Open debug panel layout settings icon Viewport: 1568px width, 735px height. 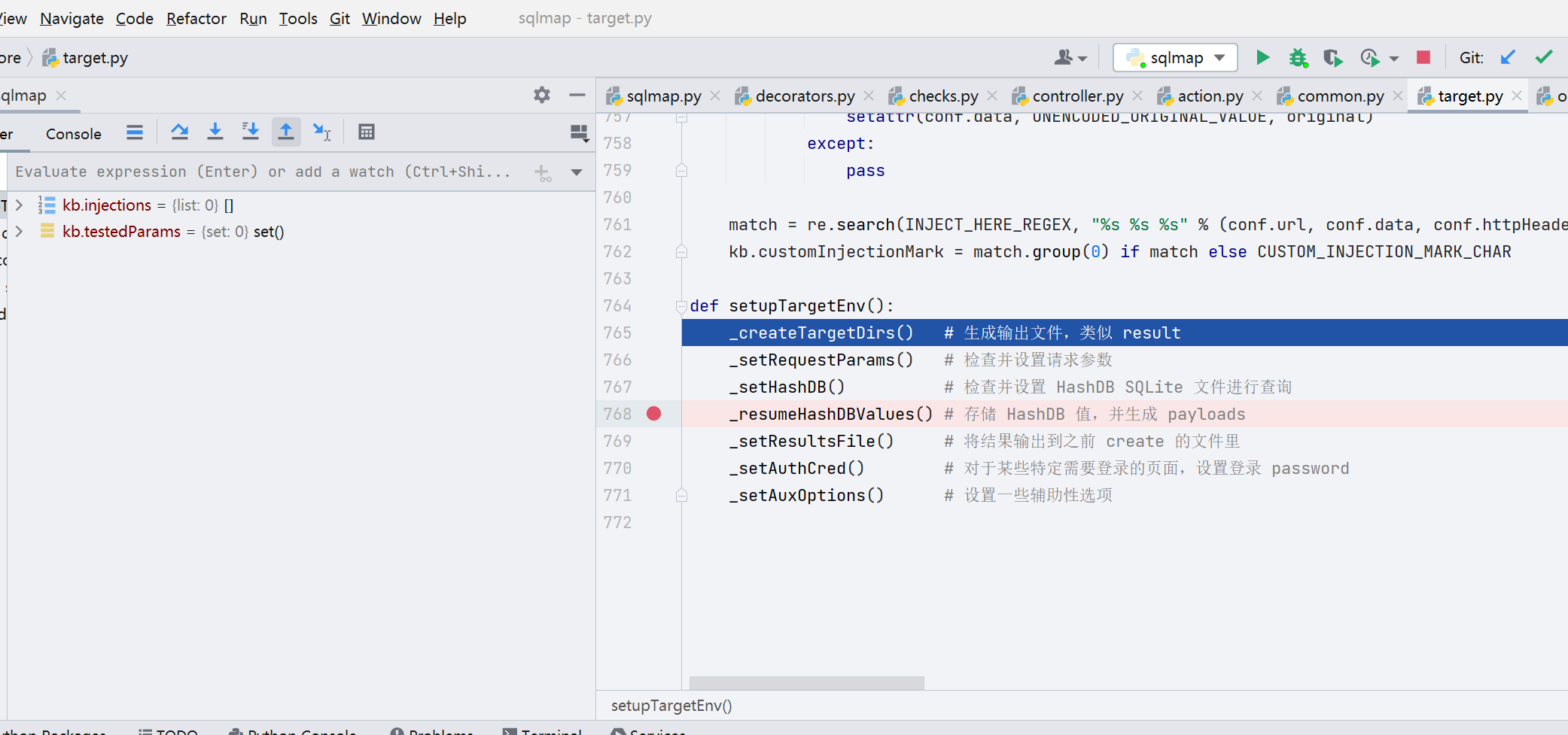coord(579,133)
